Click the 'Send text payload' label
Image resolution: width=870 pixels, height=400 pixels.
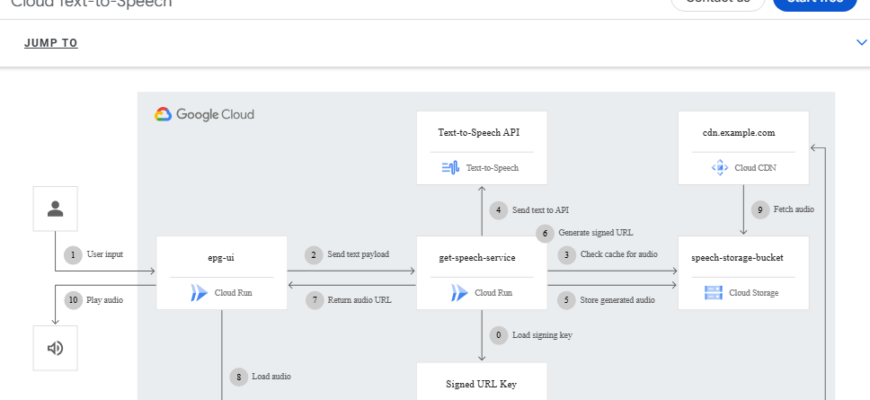click(358, 254)
